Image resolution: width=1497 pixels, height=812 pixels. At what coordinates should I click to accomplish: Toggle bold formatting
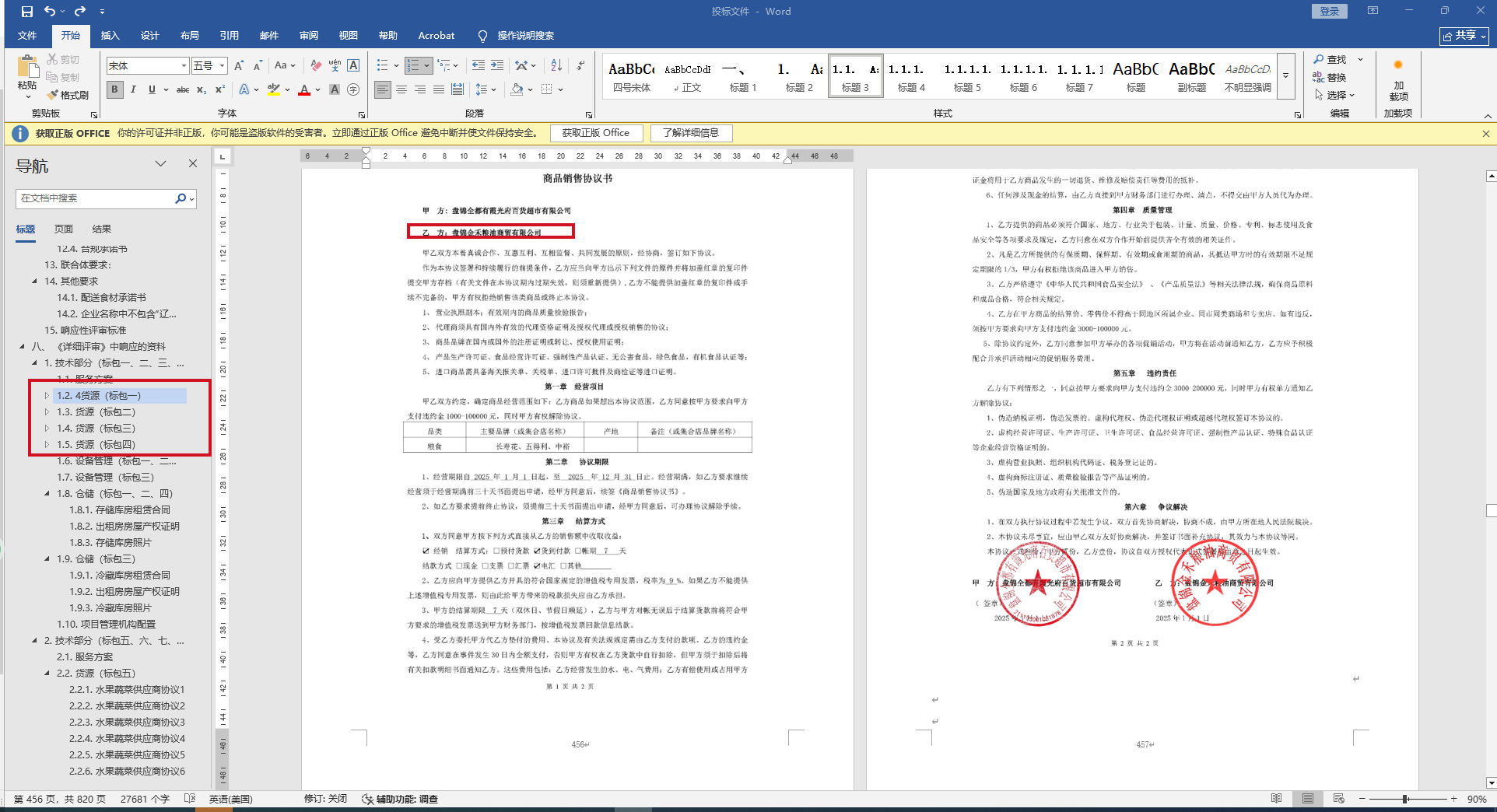pos(114,89)
